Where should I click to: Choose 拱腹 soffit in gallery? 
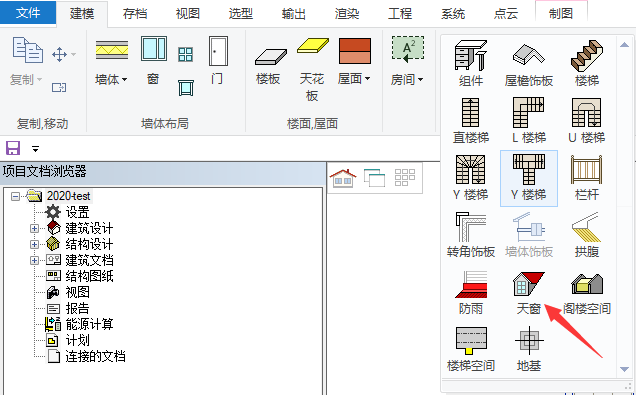click(x=587, y=235)
